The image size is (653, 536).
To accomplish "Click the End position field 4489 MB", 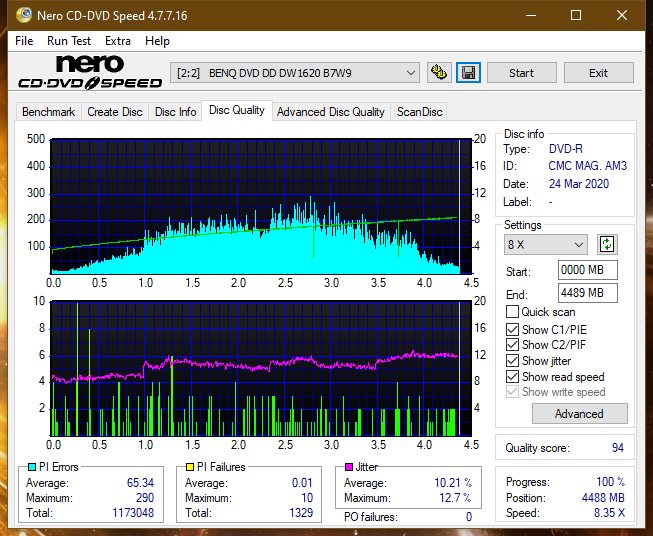I will tap(588, 293).
